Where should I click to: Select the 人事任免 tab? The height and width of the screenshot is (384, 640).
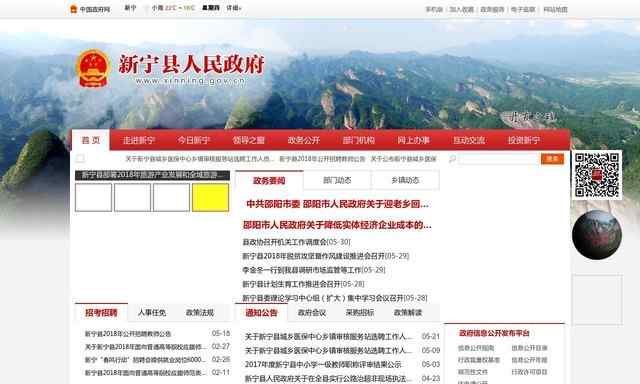(152, 313)
